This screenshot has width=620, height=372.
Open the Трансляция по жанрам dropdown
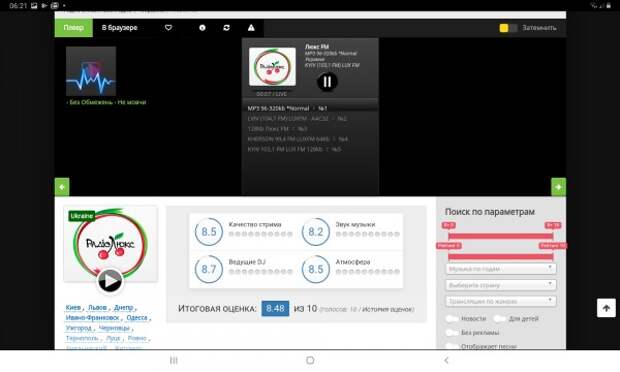tap(501, 301)
